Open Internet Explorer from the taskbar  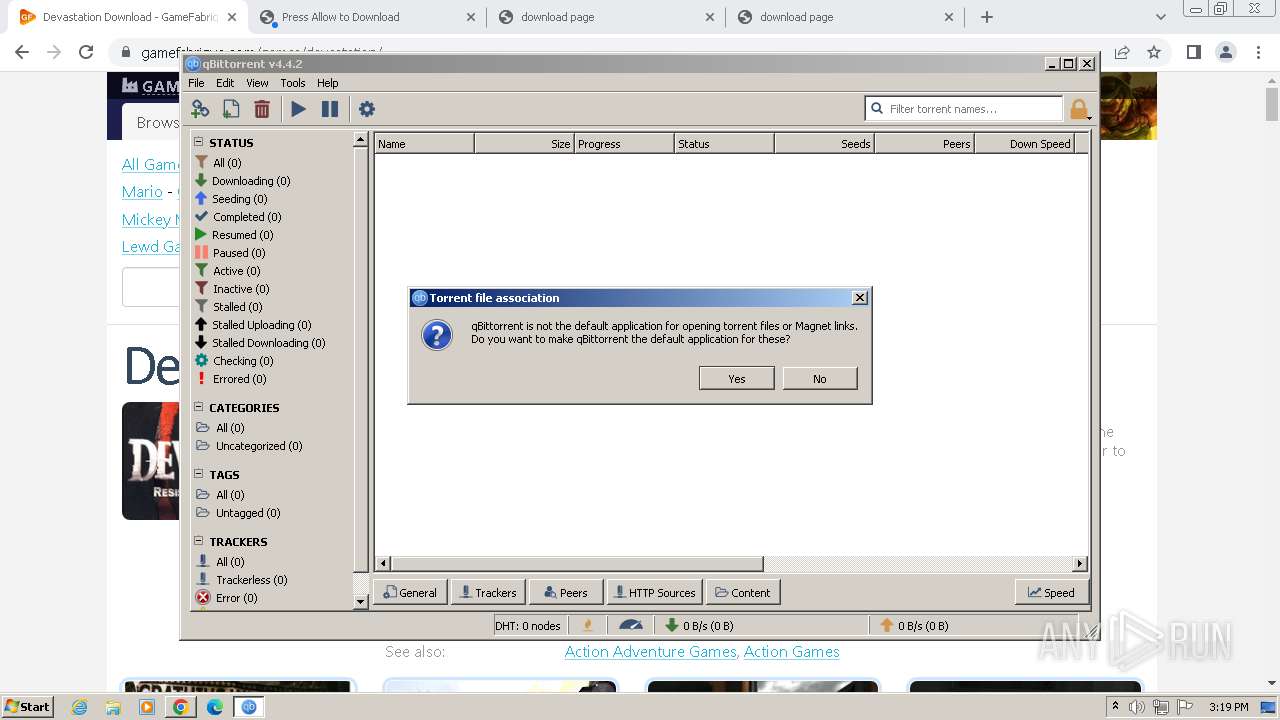80,706
